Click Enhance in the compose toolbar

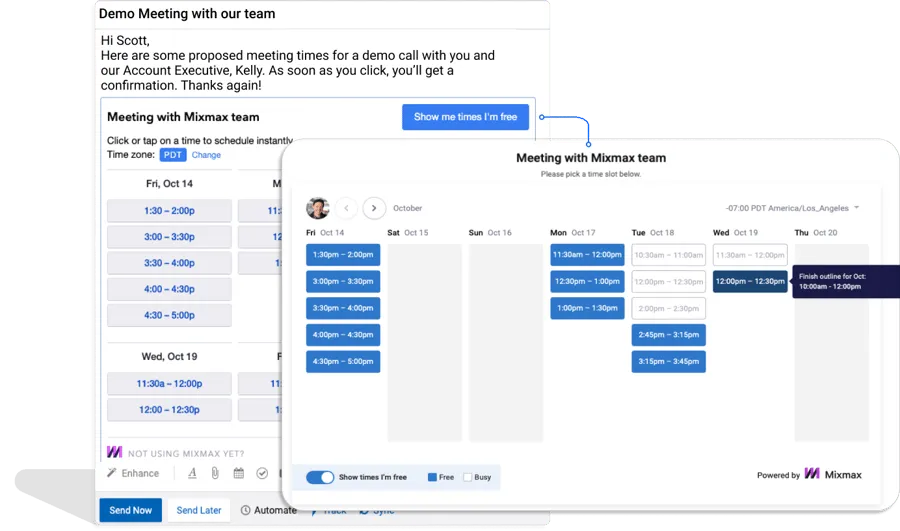[133, 473]
